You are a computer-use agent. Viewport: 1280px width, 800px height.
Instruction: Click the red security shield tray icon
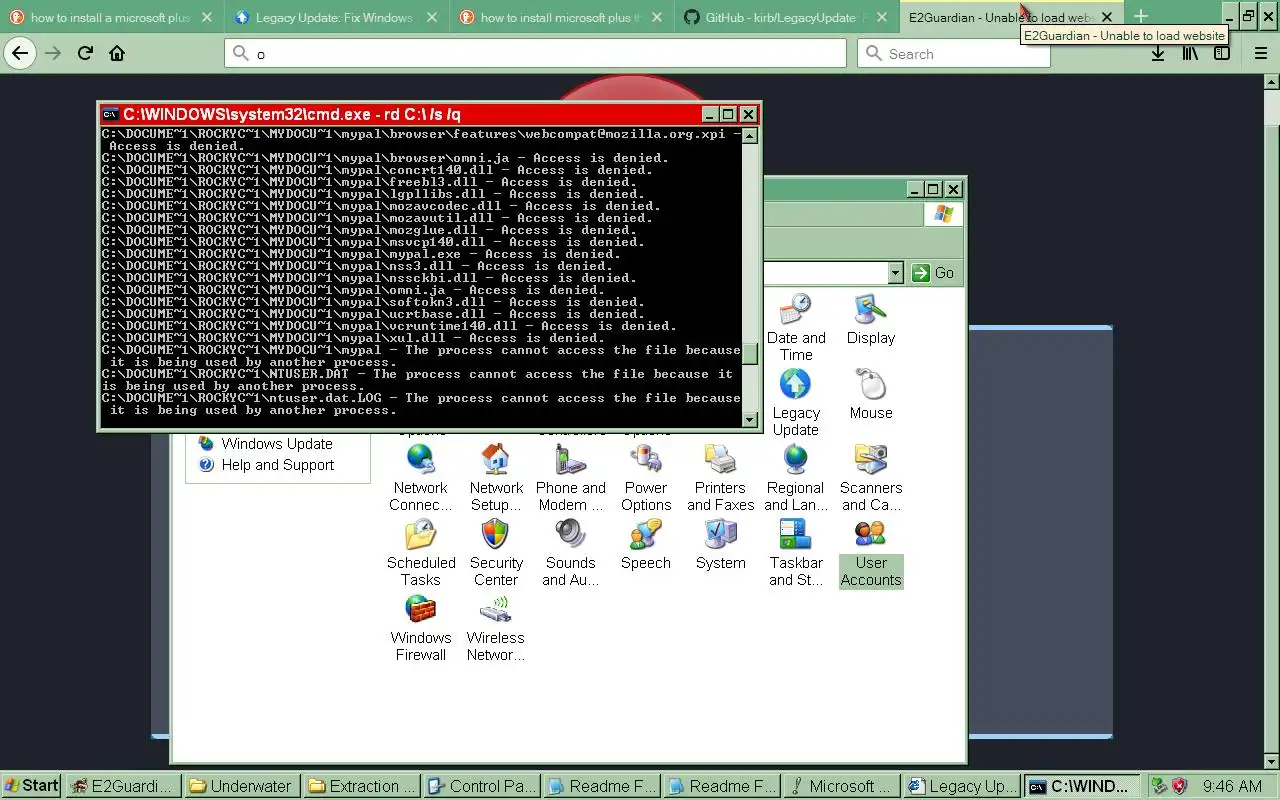point(1178,786)
